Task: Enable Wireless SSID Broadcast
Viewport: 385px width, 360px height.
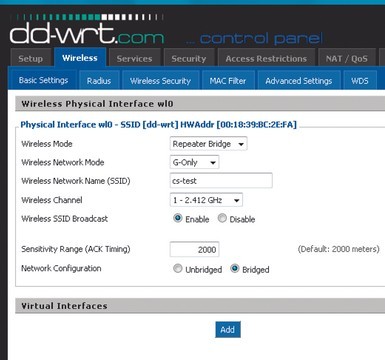Action: (178, 218)
